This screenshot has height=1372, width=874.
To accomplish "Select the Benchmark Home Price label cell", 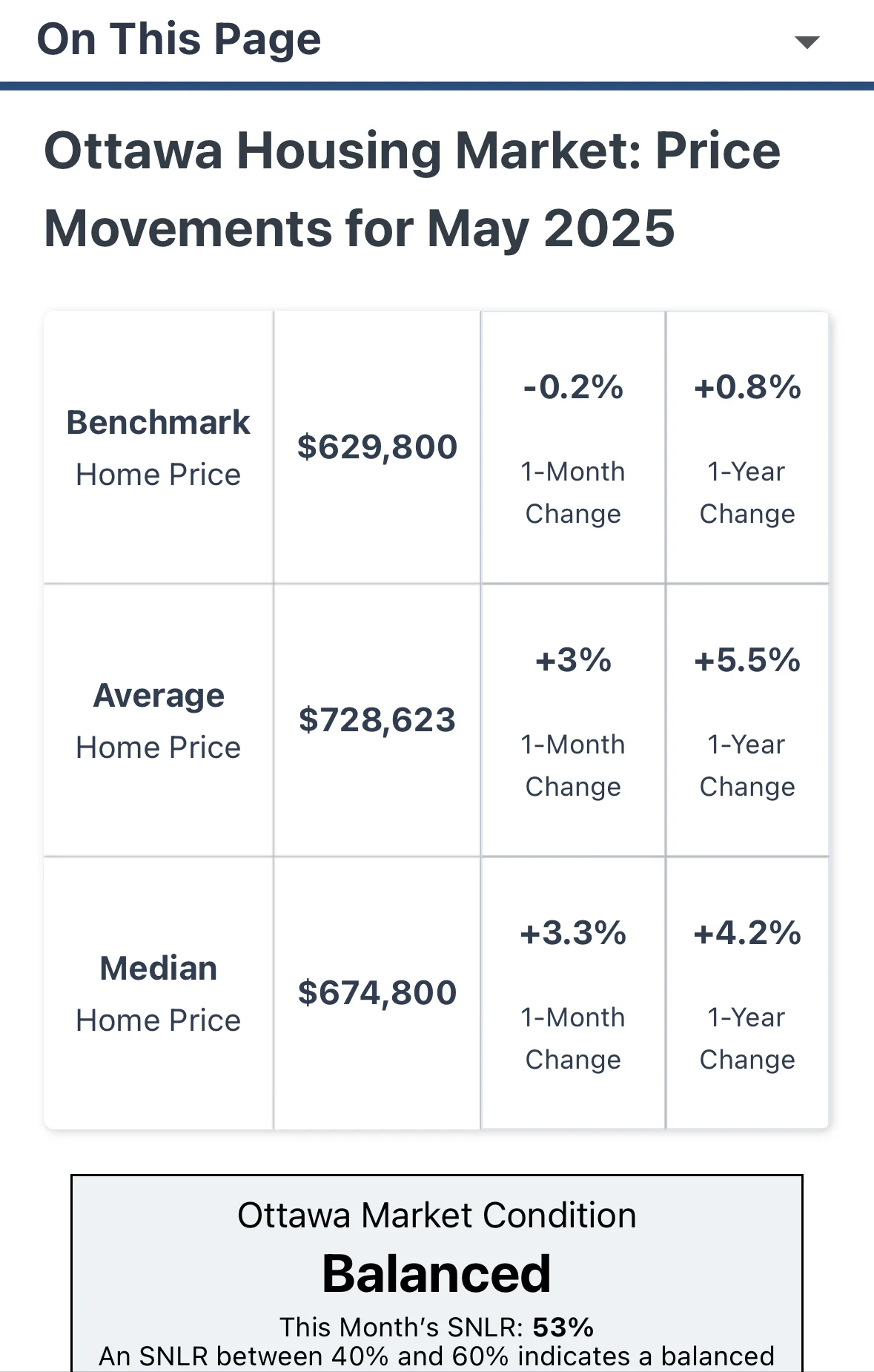I will tap(158, 447).
